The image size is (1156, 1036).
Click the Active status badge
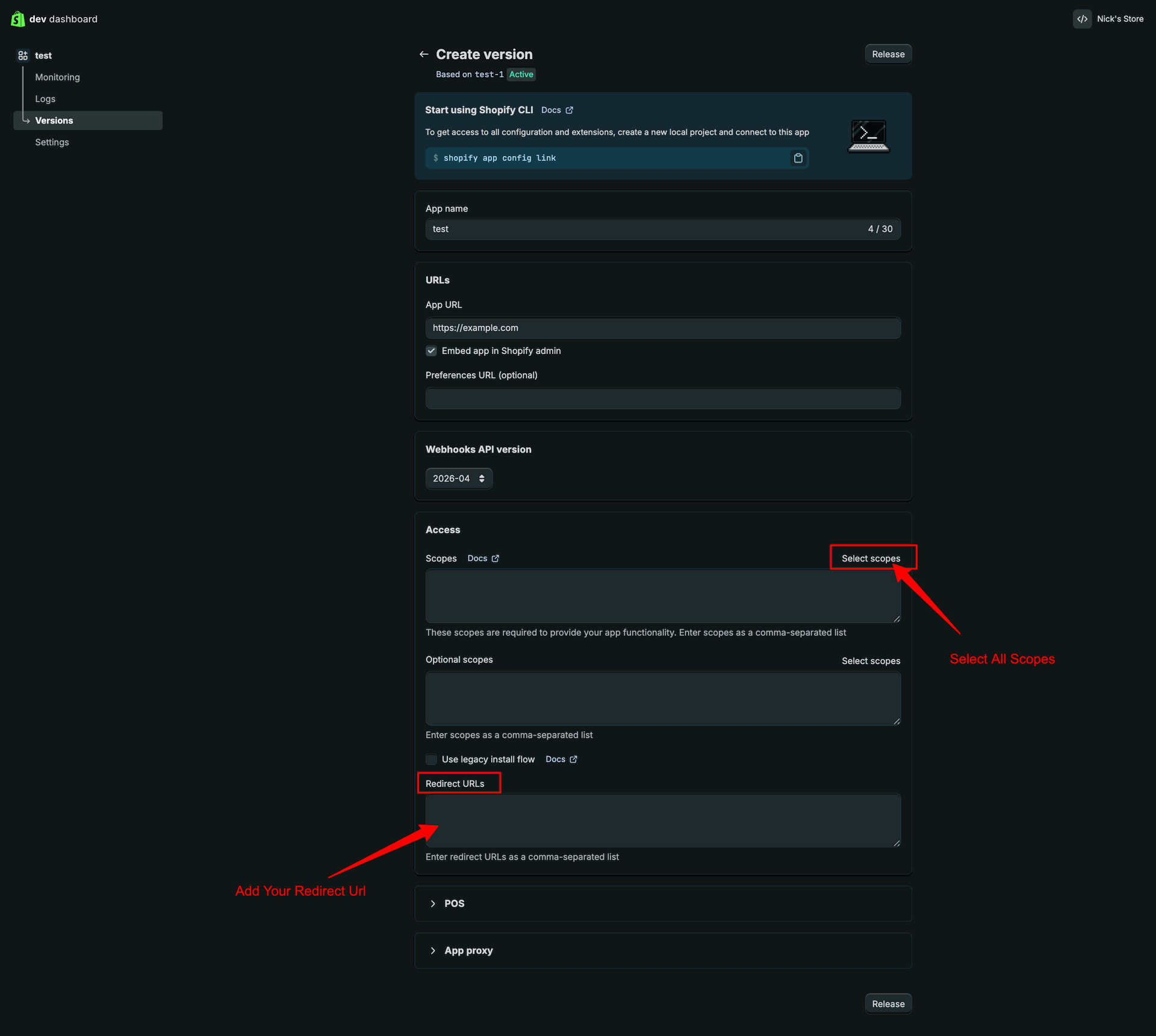(x=521, y=75)
